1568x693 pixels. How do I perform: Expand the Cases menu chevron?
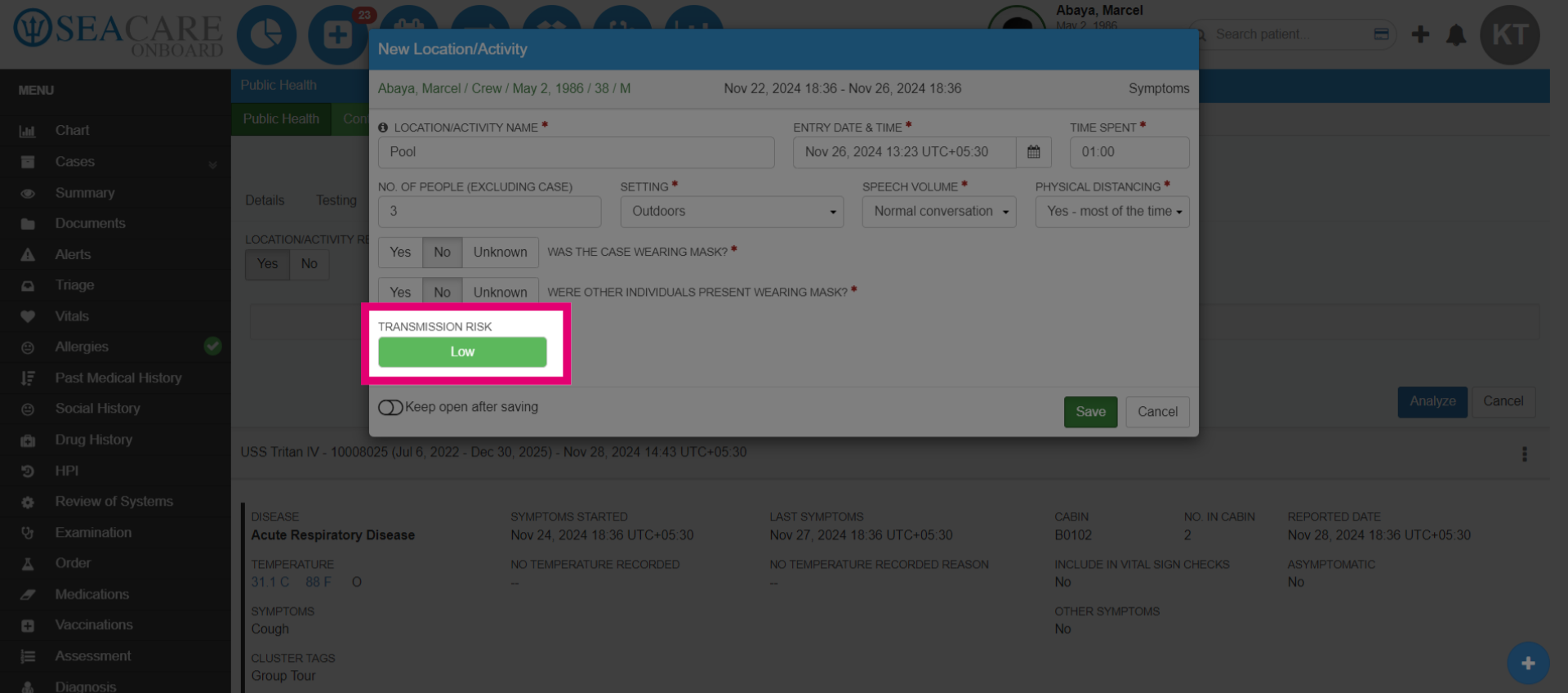pos(213,163)
